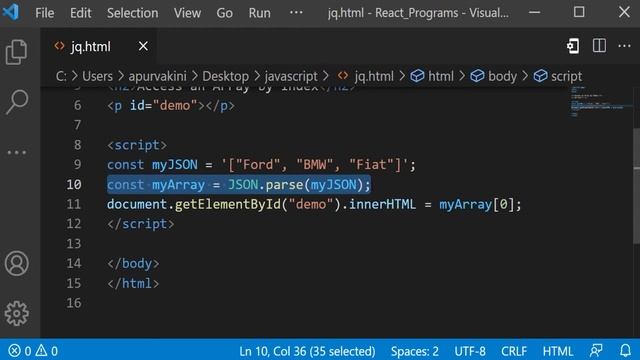Click the html symbol breadcrumb
The height and width of the screenshot is (360, 640).
pyautogui.click(x=432, y=76)
